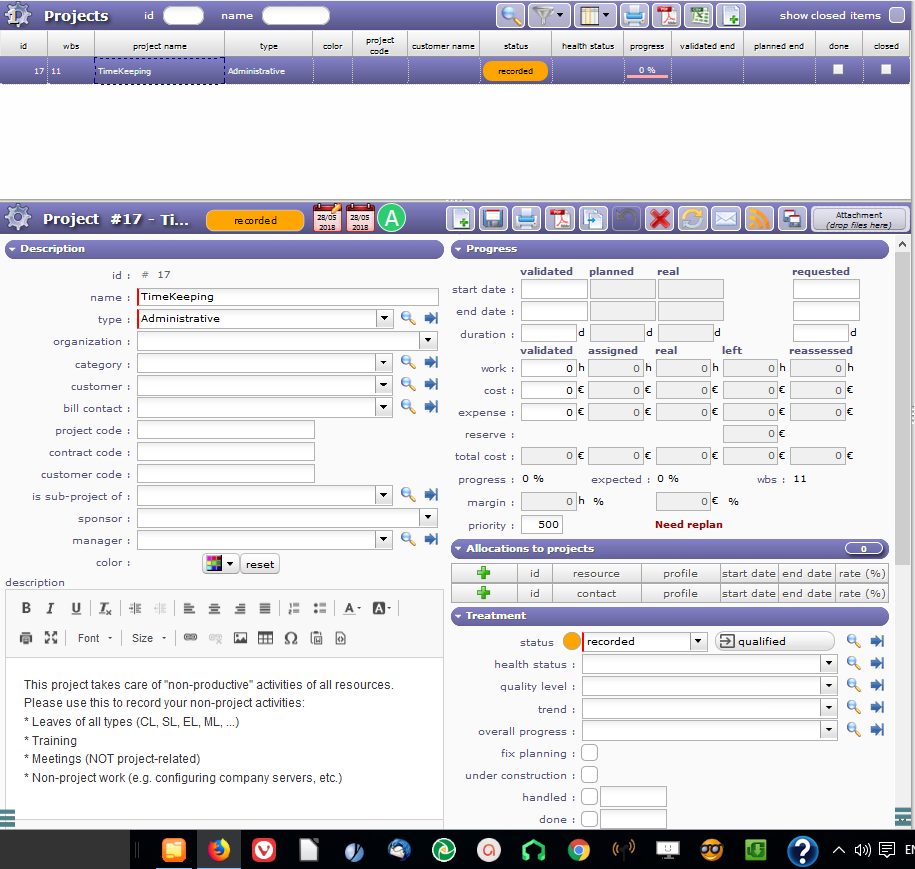Click the qualified status transition button
This screenshot has width=915, height=869.
(774, 642)
